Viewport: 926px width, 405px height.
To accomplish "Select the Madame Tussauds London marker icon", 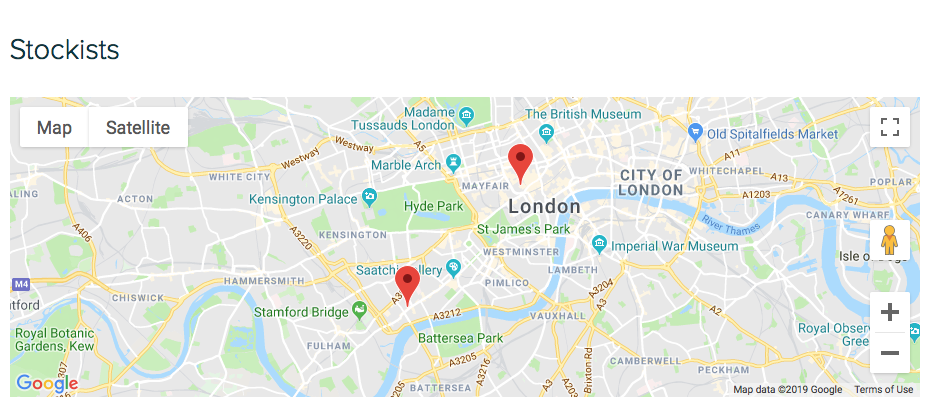I will 467,113.
